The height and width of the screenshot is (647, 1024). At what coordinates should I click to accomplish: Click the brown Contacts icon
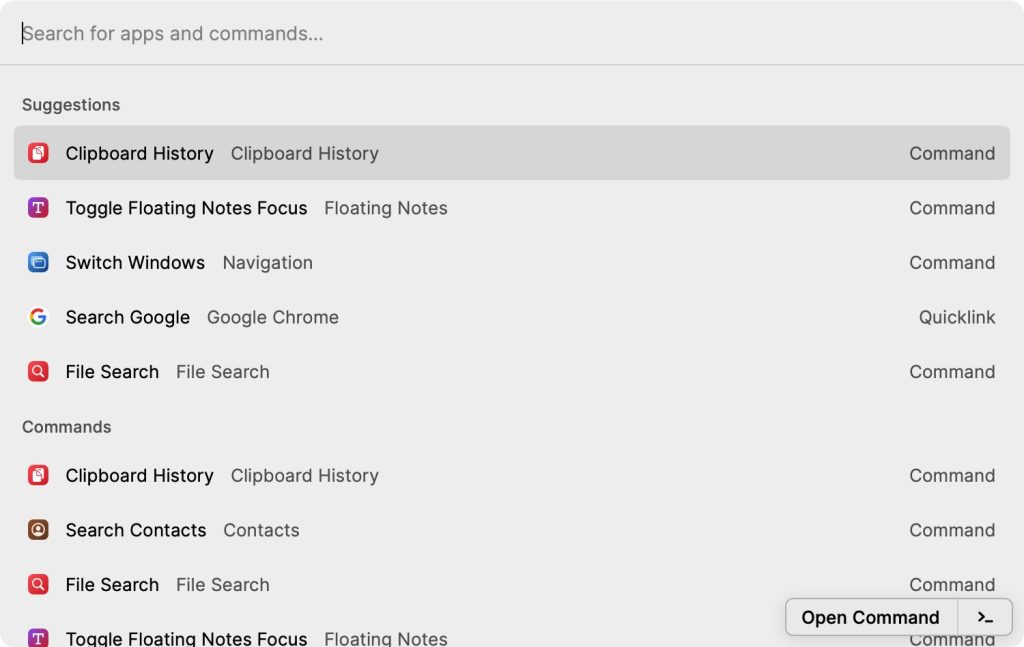(38, 530)
